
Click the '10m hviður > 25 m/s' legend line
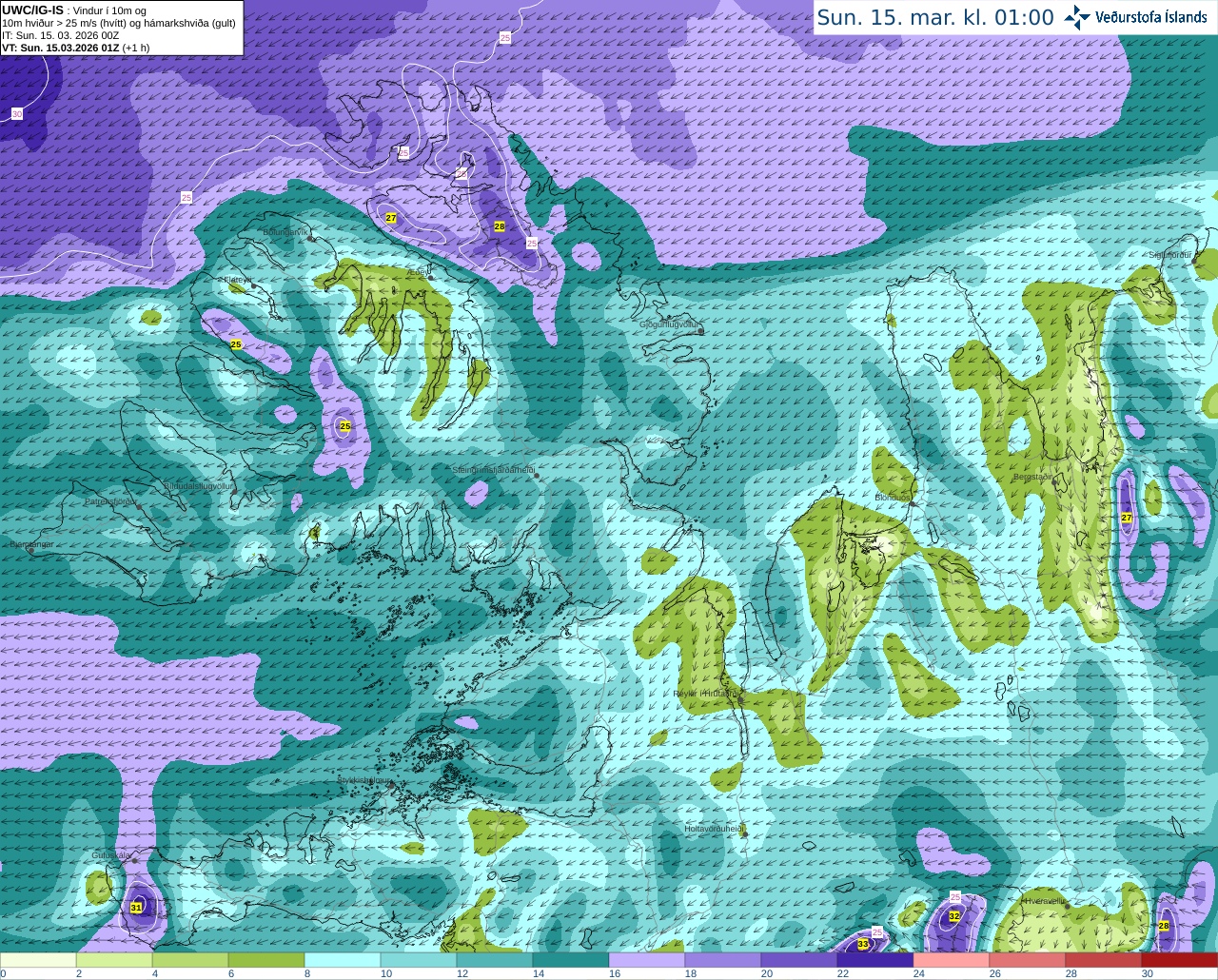[119, 23]
